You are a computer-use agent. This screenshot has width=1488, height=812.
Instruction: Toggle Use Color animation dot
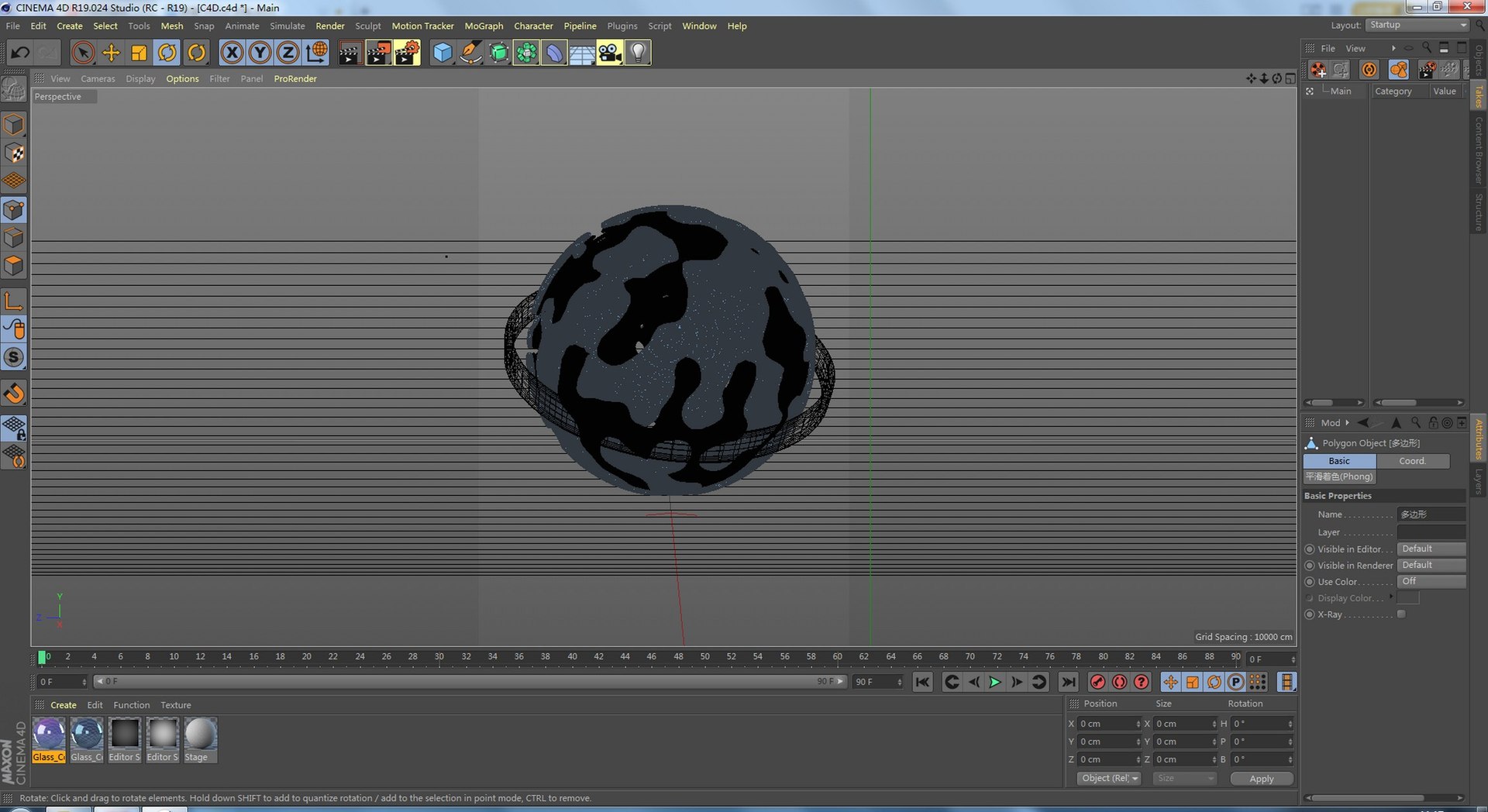click(1310, 582)
